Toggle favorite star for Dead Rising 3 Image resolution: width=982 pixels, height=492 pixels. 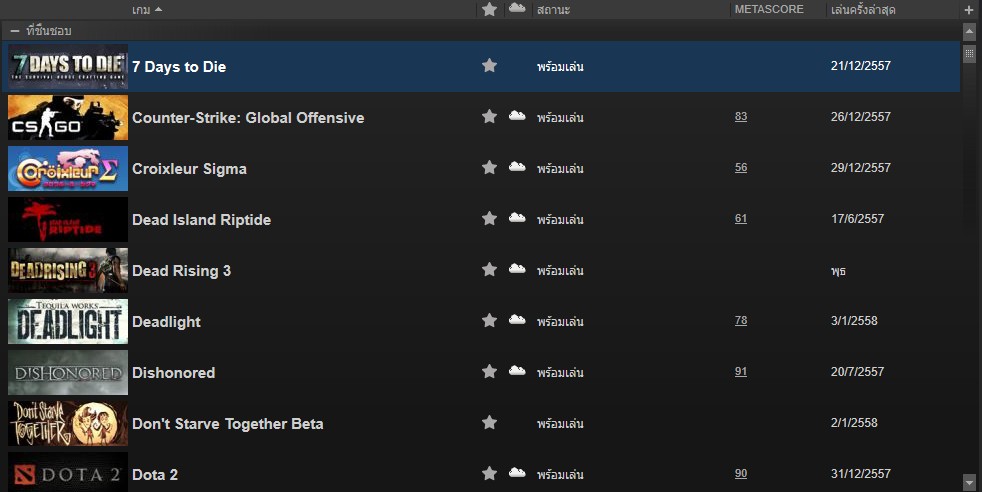[x=489, y=270]
